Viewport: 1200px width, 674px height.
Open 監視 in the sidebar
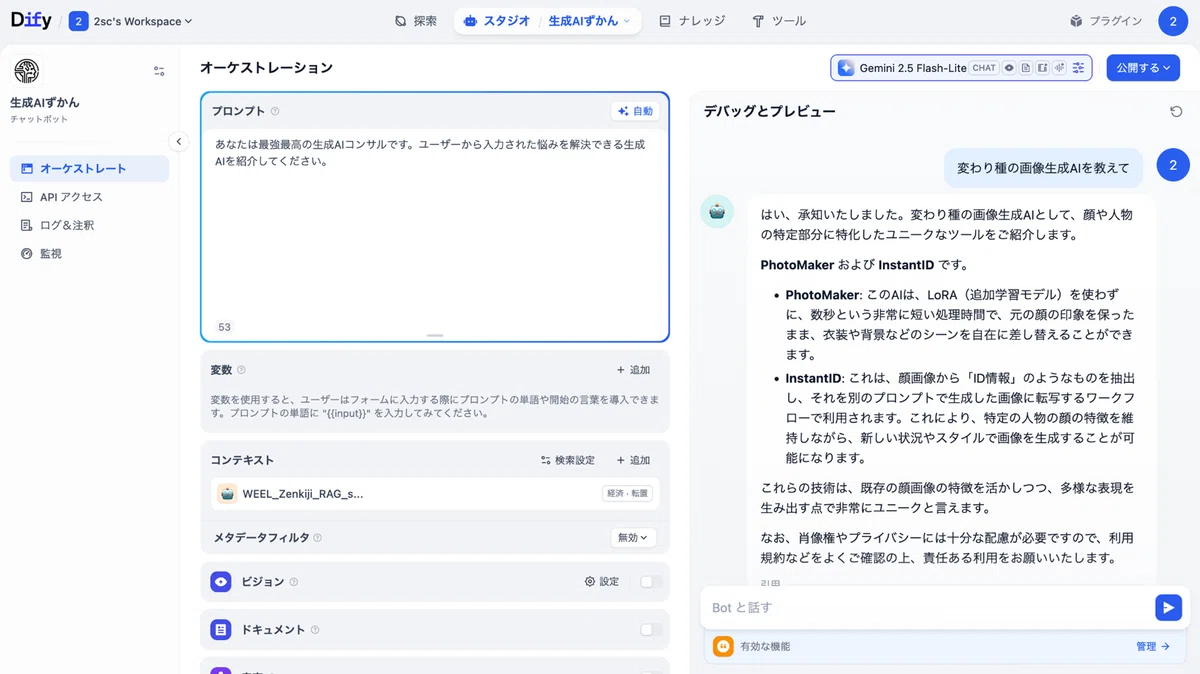[x=90, y=254]
